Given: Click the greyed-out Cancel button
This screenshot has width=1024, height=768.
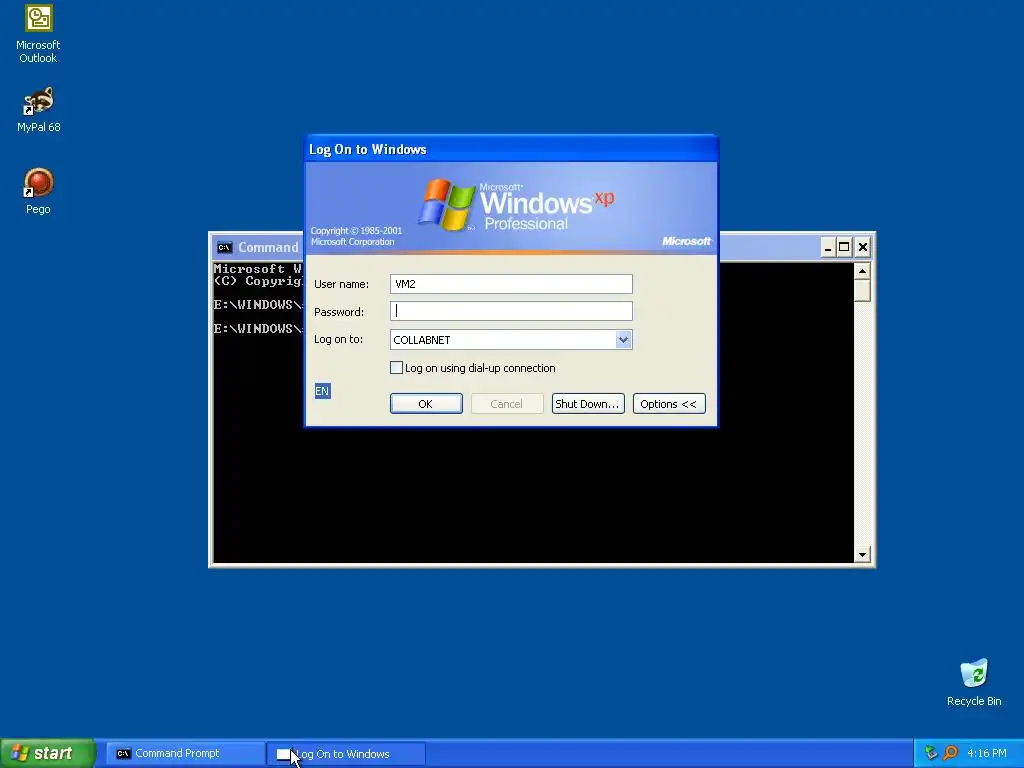Looking at the screenshot, I should point(507,404).
